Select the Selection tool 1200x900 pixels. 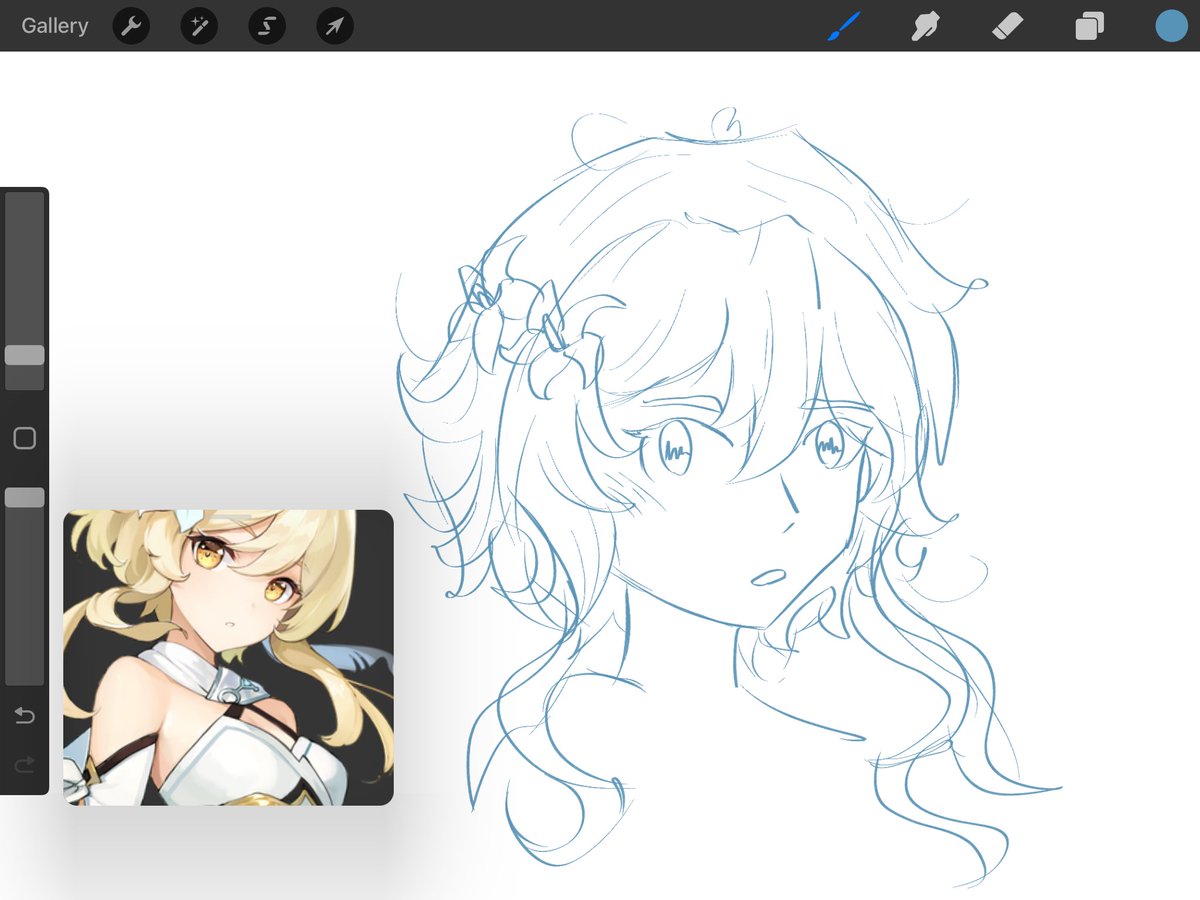[265, 26]
